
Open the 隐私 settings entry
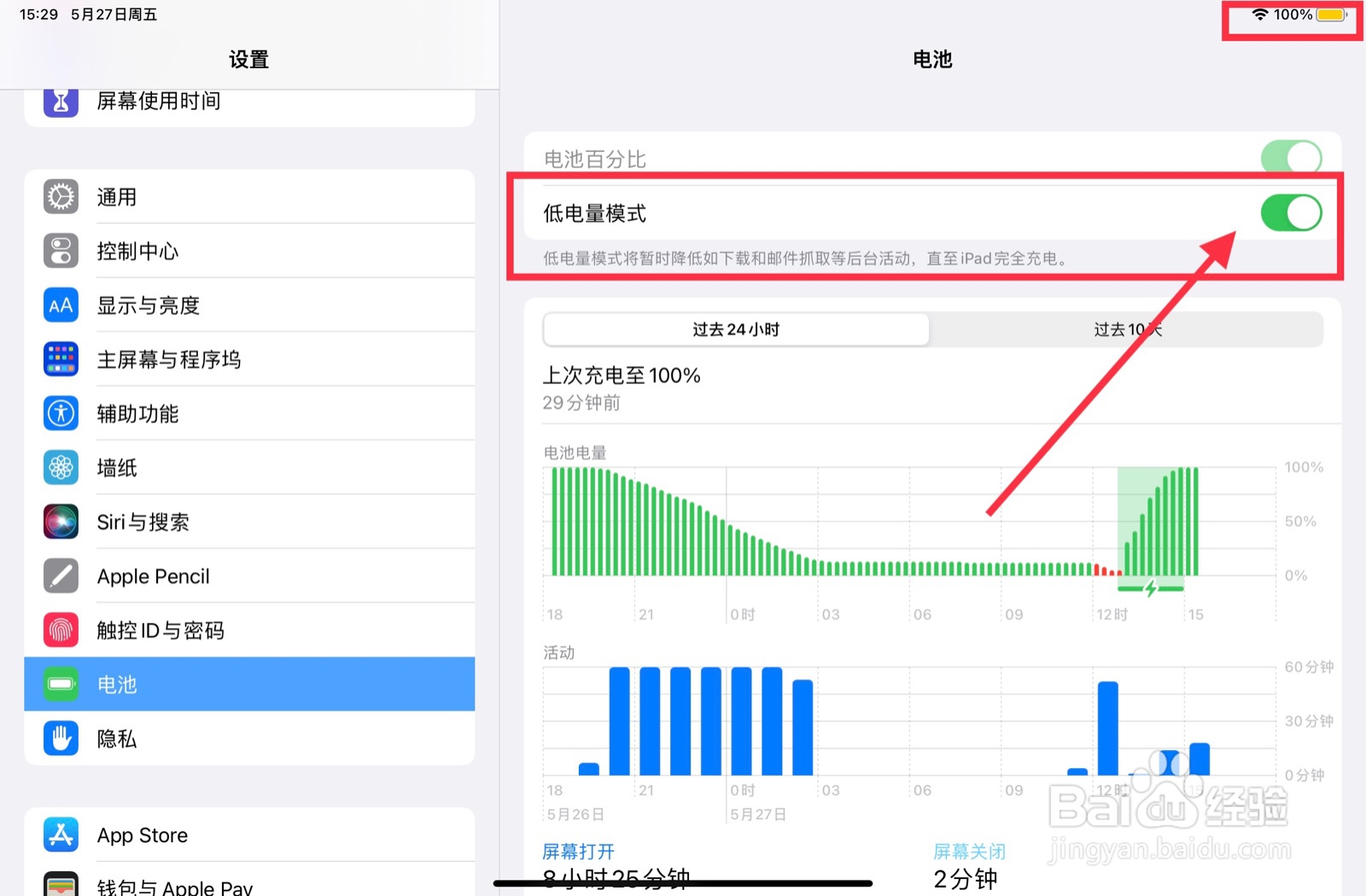click(x=118, y=738)
